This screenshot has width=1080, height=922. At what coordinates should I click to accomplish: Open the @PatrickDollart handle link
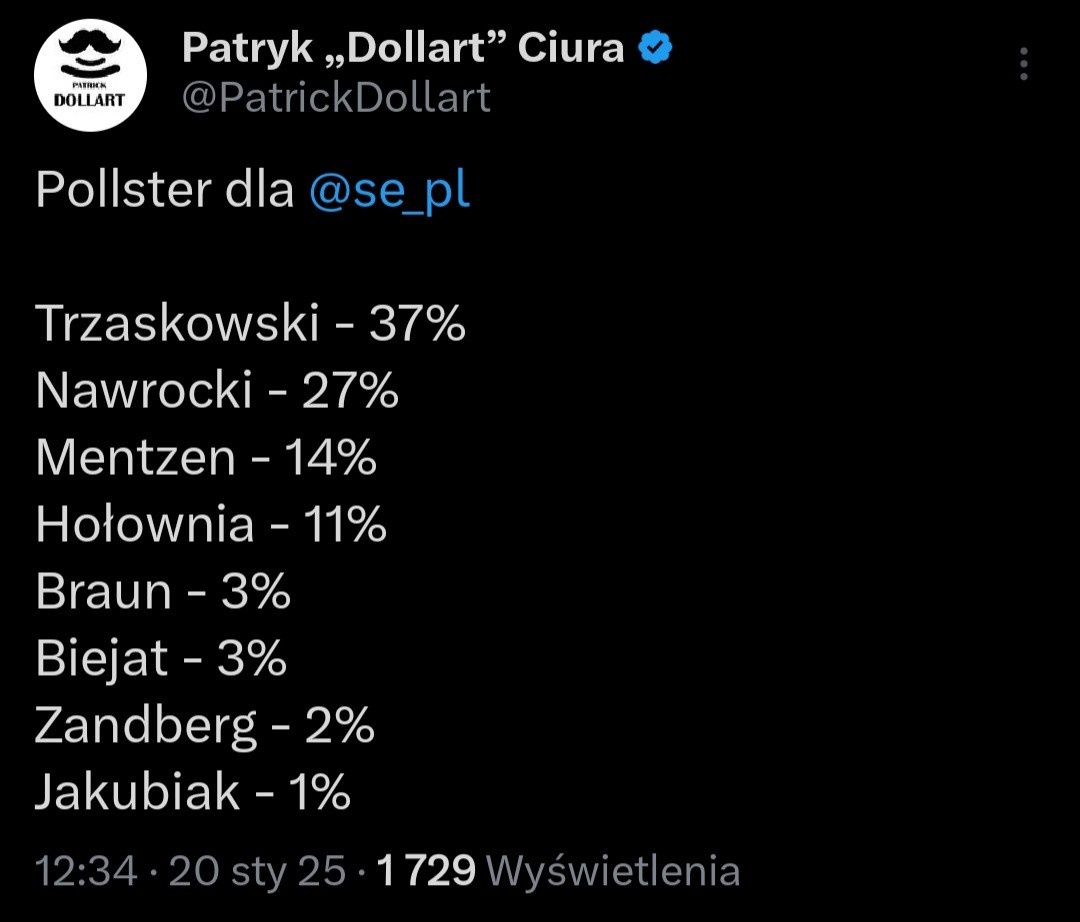click(336, 98)
